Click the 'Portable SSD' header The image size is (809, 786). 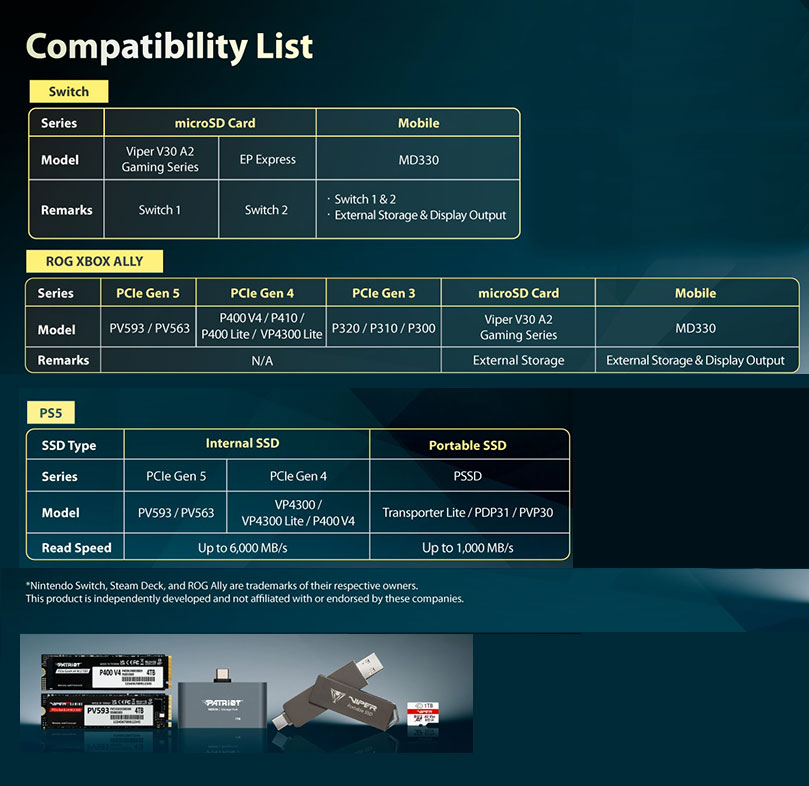(x=467, y=445)
